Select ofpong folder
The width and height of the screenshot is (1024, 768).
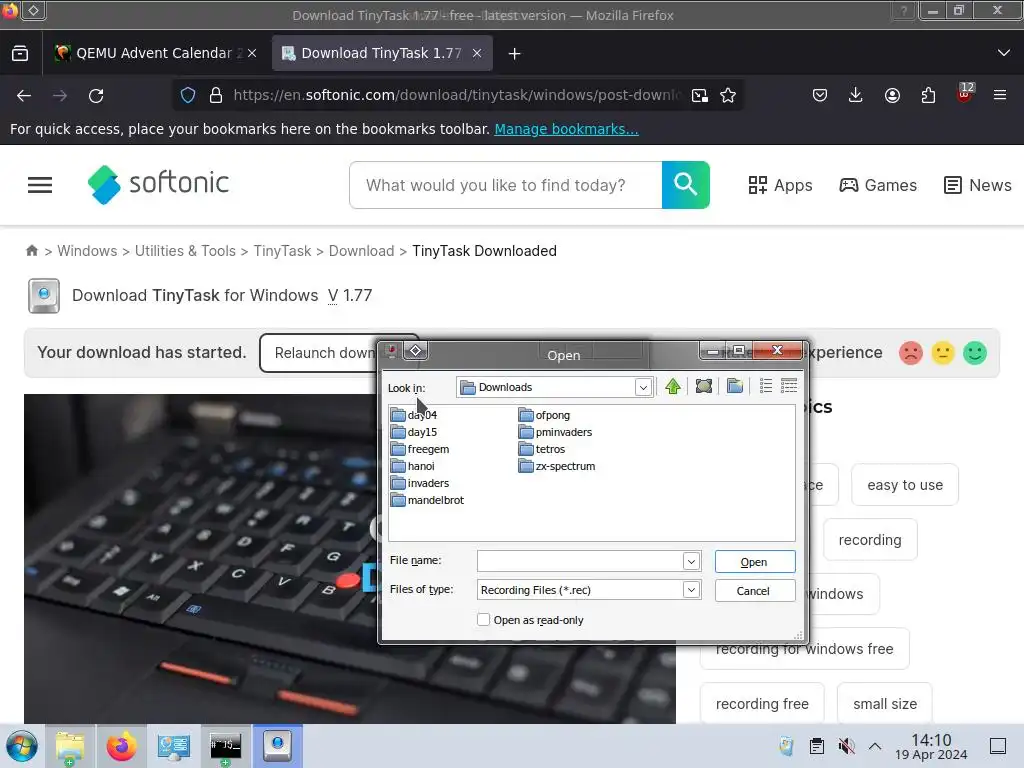(544, 415)
